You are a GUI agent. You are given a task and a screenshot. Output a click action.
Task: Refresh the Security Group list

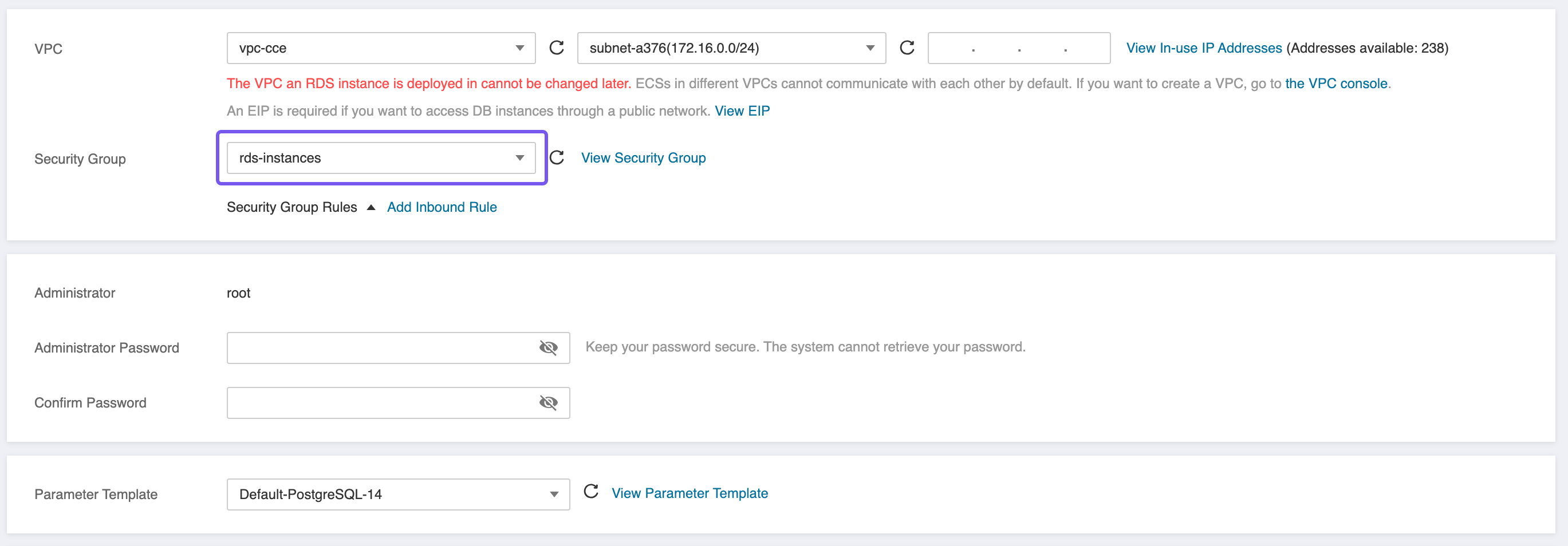[x=556, y=158]
